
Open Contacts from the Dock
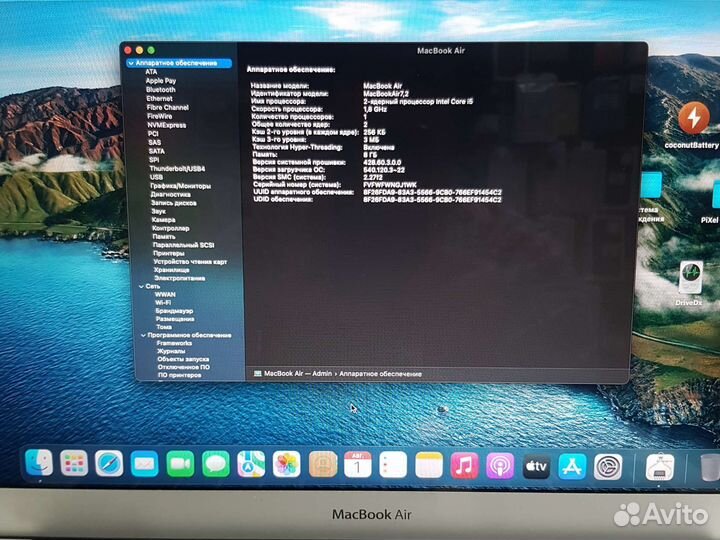click(322, 464)
